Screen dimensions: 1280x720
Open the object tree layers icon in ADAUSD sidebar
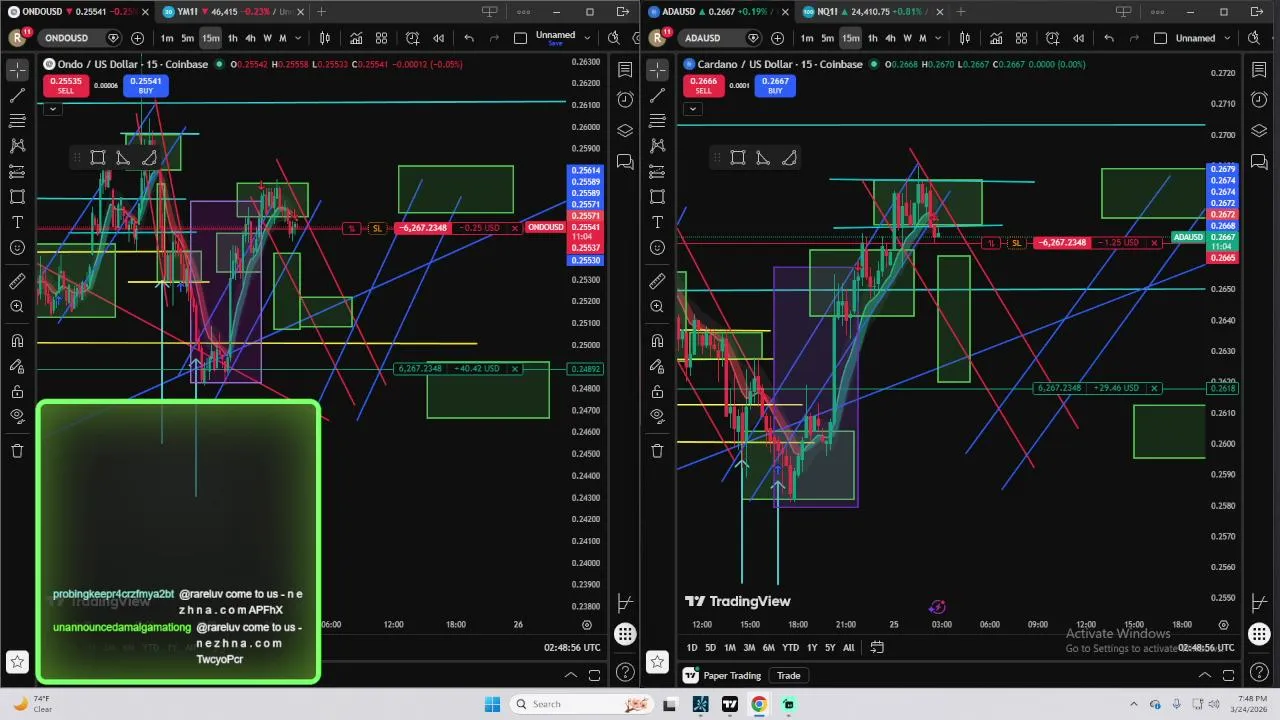pos(1259,131)
